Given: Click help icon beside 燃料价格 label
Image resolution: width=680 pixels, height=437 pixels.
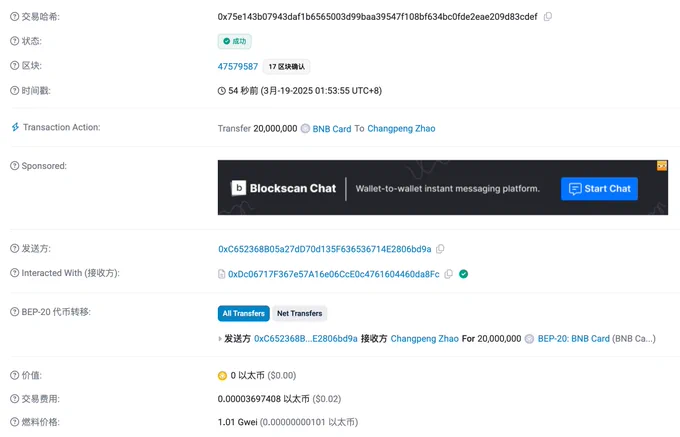Looking at the screenshot, I should pos(14,422).
